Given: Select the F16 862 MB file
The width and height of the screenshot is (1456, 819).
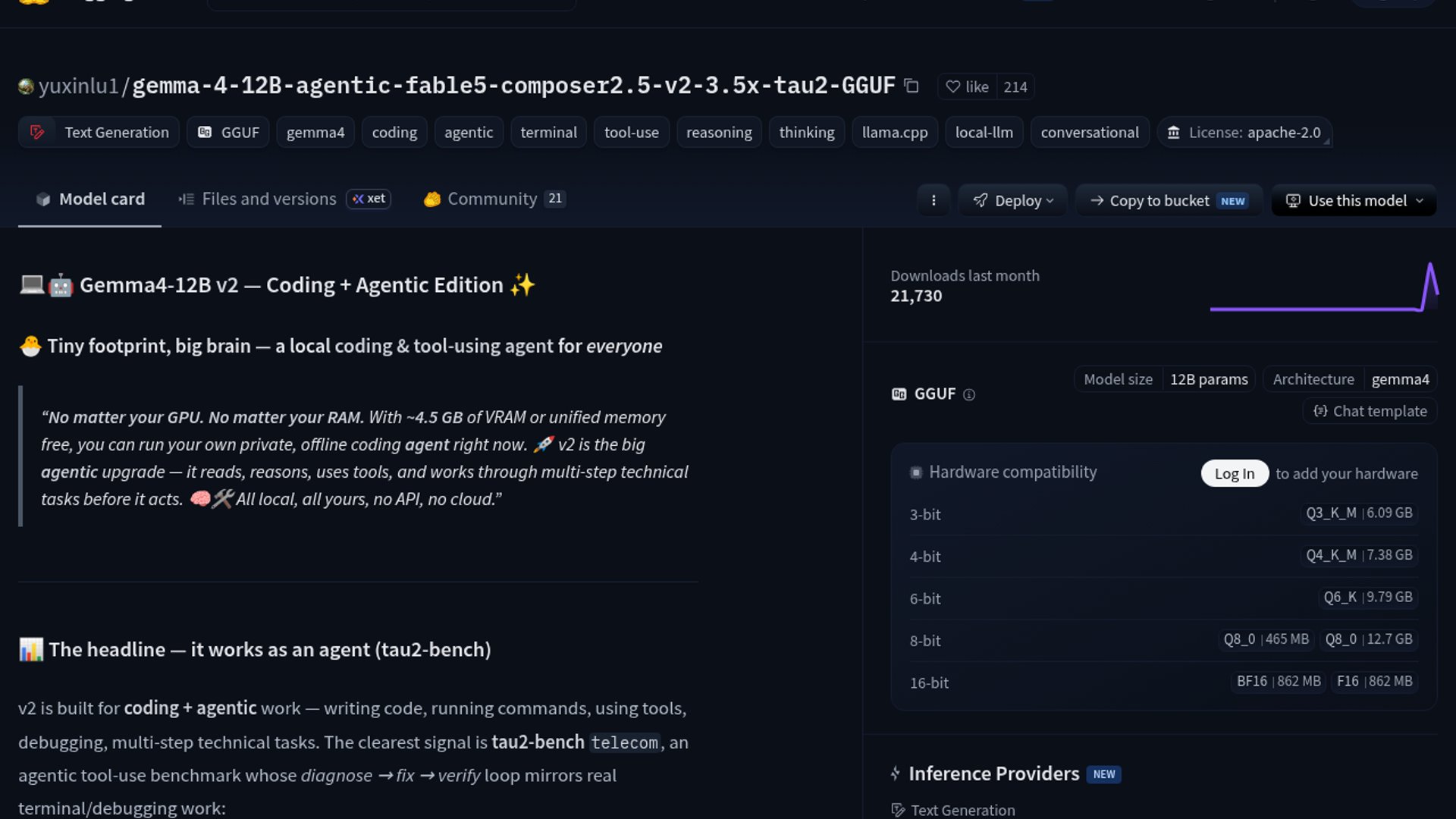Looking at the screenshot, I should [1374, 681].
